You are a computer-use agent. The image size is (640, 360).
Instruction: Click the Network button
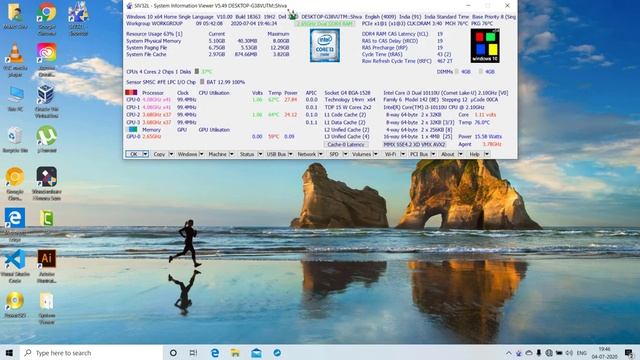coord(307,154)
